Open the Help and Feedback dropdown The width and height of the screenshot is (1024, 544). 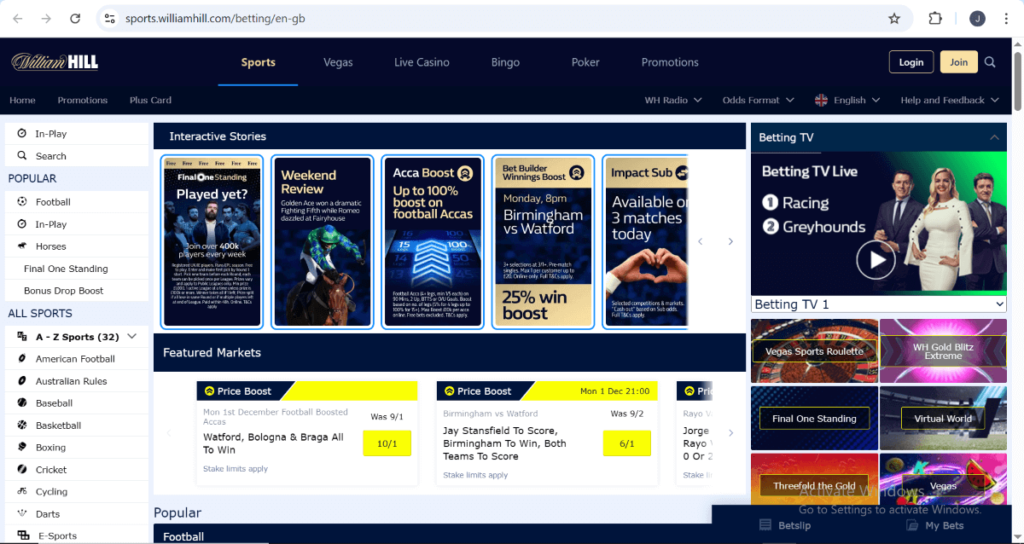(x=950, y=100)
